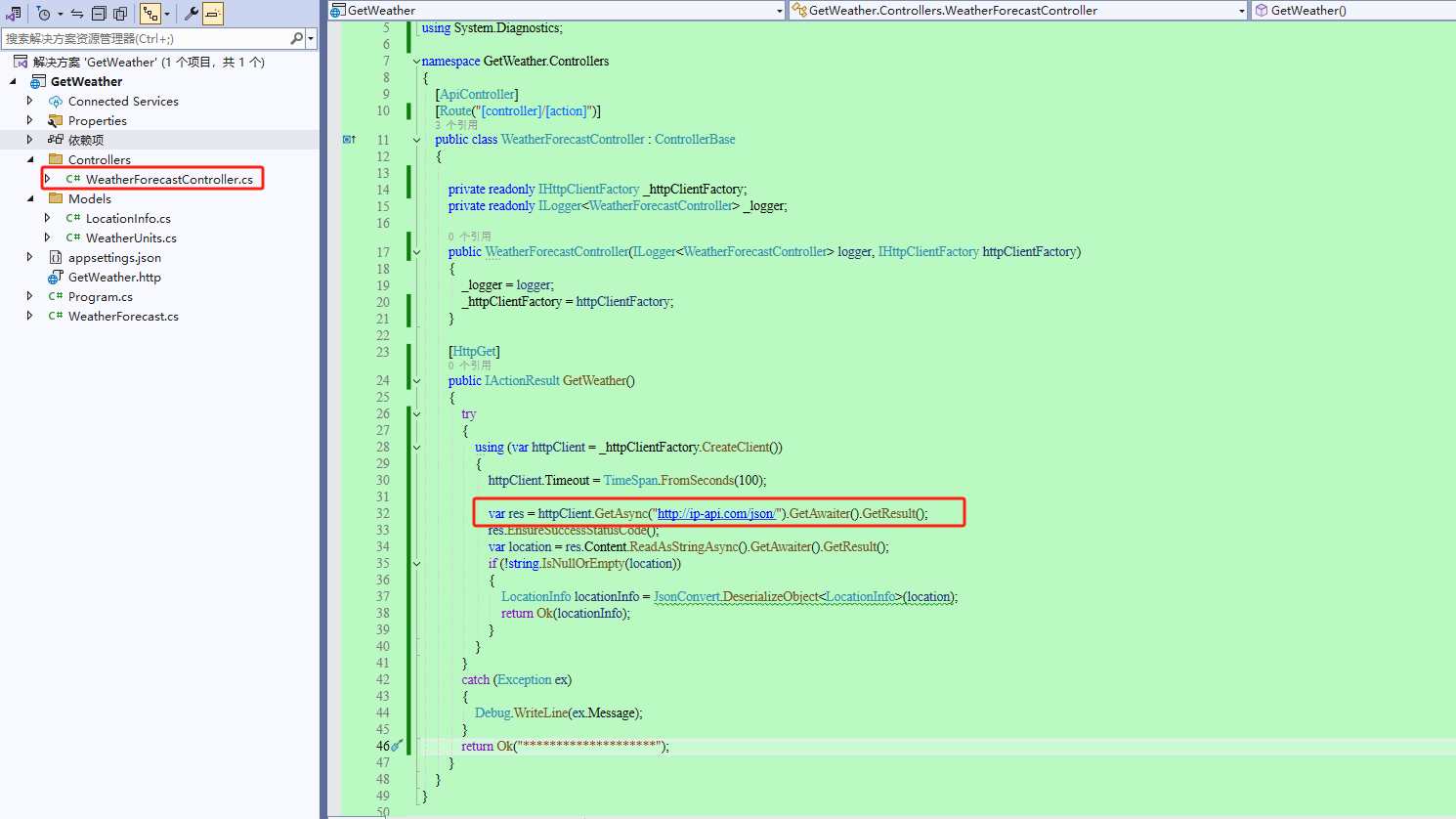Click C# icon of LocationInfo.cs
Image resolution: width=1456 pixels, height=819 pixels.
73,218
